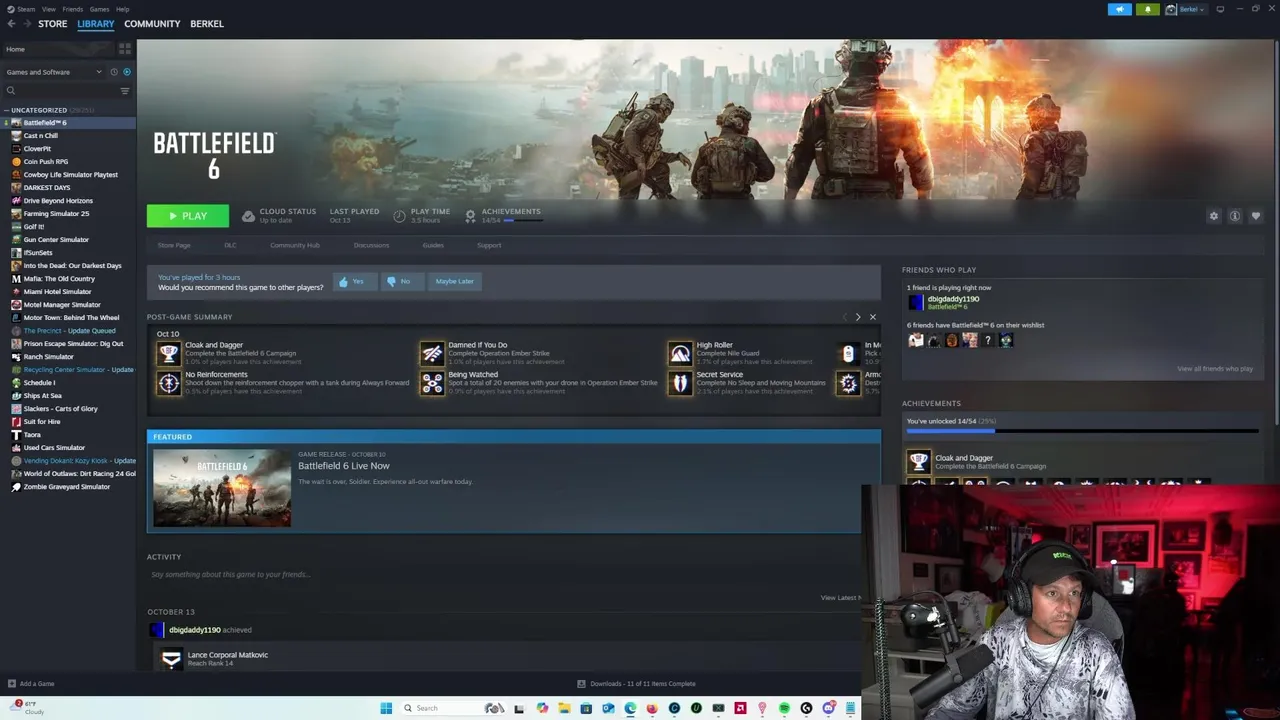Open Battlefield 6 game info icon
Image resolution: width=1280 pixels, height=720 pixels.
coord(1234,216)
